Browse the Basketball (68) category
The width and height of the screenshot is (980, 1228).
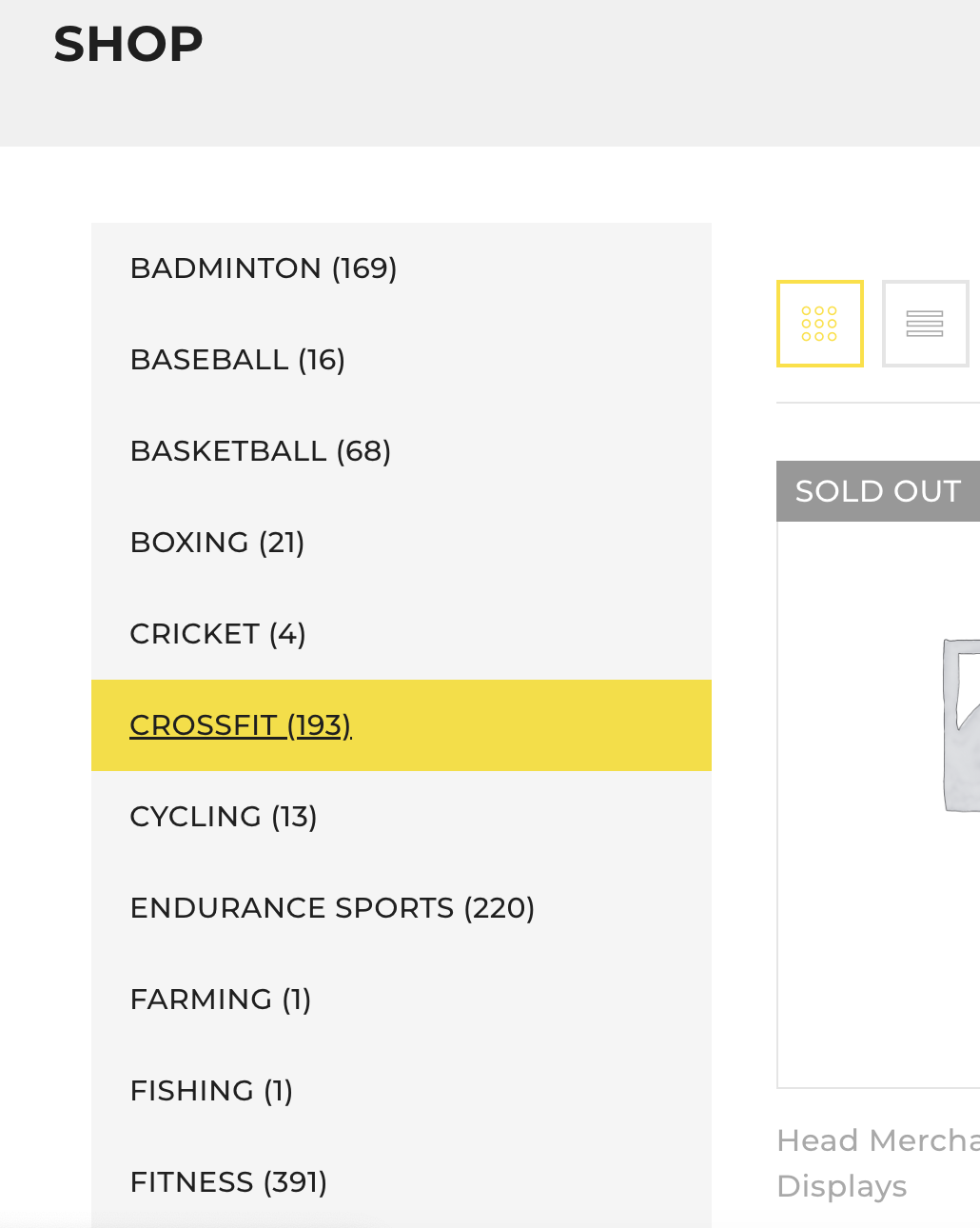(261, 451)
